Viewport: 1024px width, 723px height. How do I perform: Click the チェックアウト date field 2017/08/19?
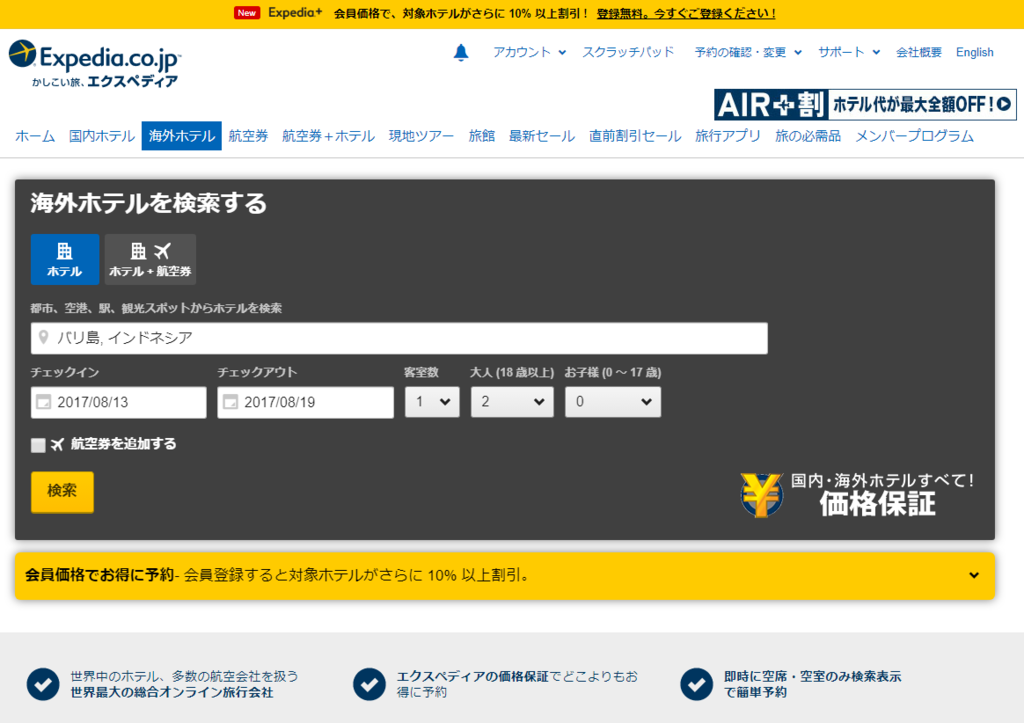(306, 402)
